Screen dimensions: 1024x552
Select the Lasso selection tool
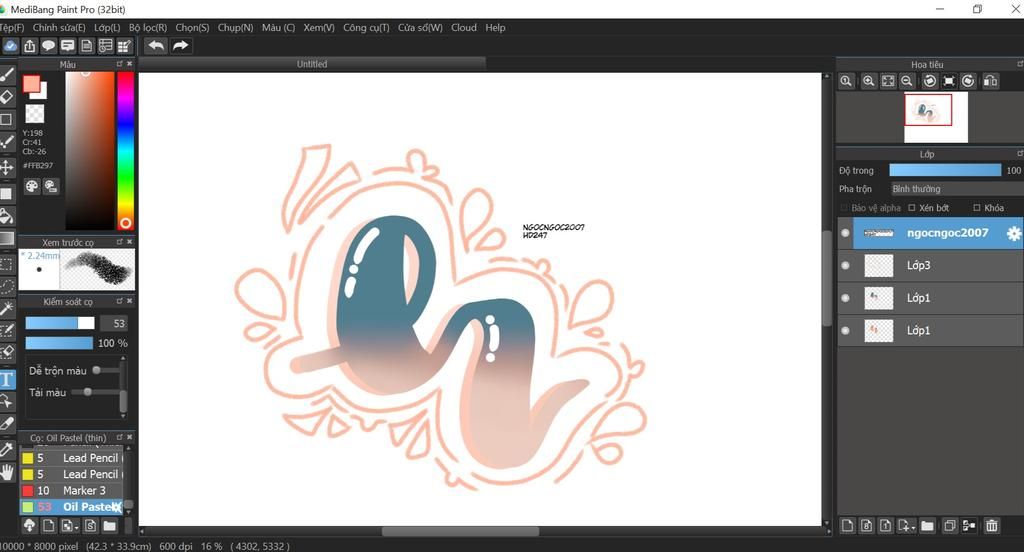[7, 285]
